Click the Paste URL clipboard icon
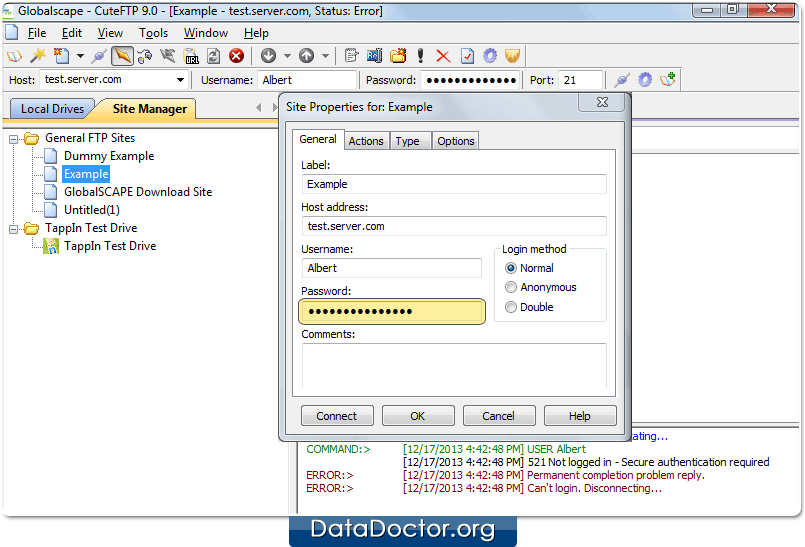Image resolution: width=805 pixels, height=547 pixels. [191, 55]
